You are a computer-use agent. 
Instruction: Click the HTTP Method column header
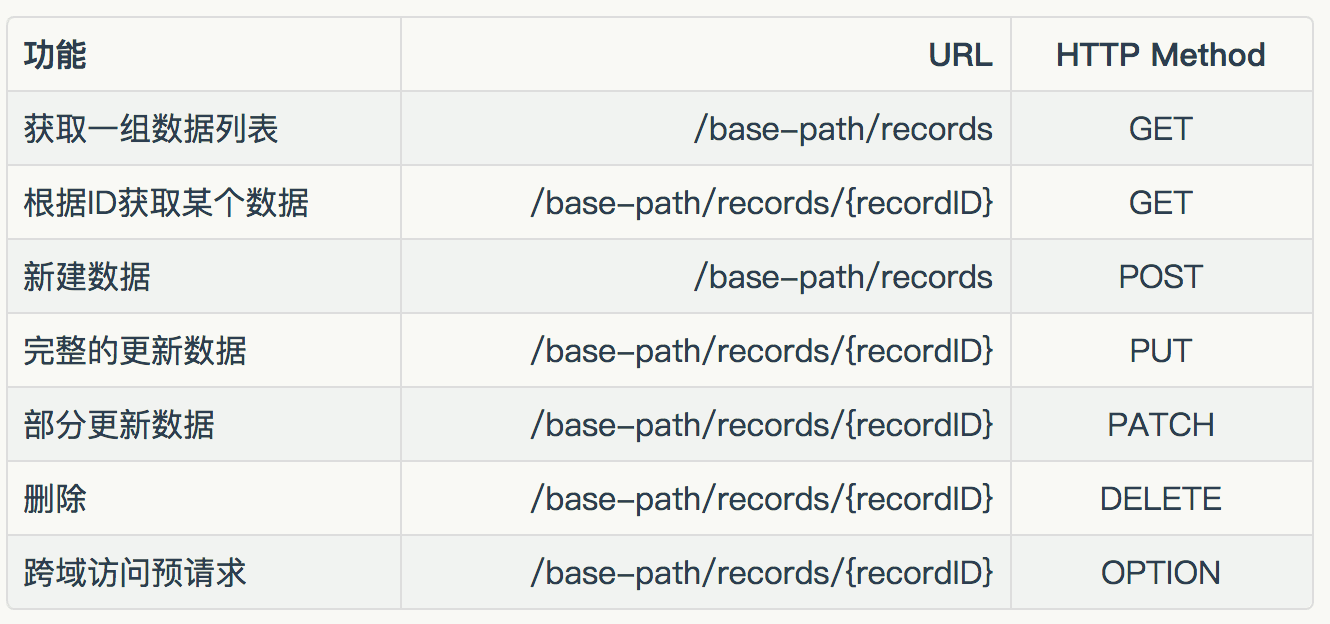(x=1161, y=55)
